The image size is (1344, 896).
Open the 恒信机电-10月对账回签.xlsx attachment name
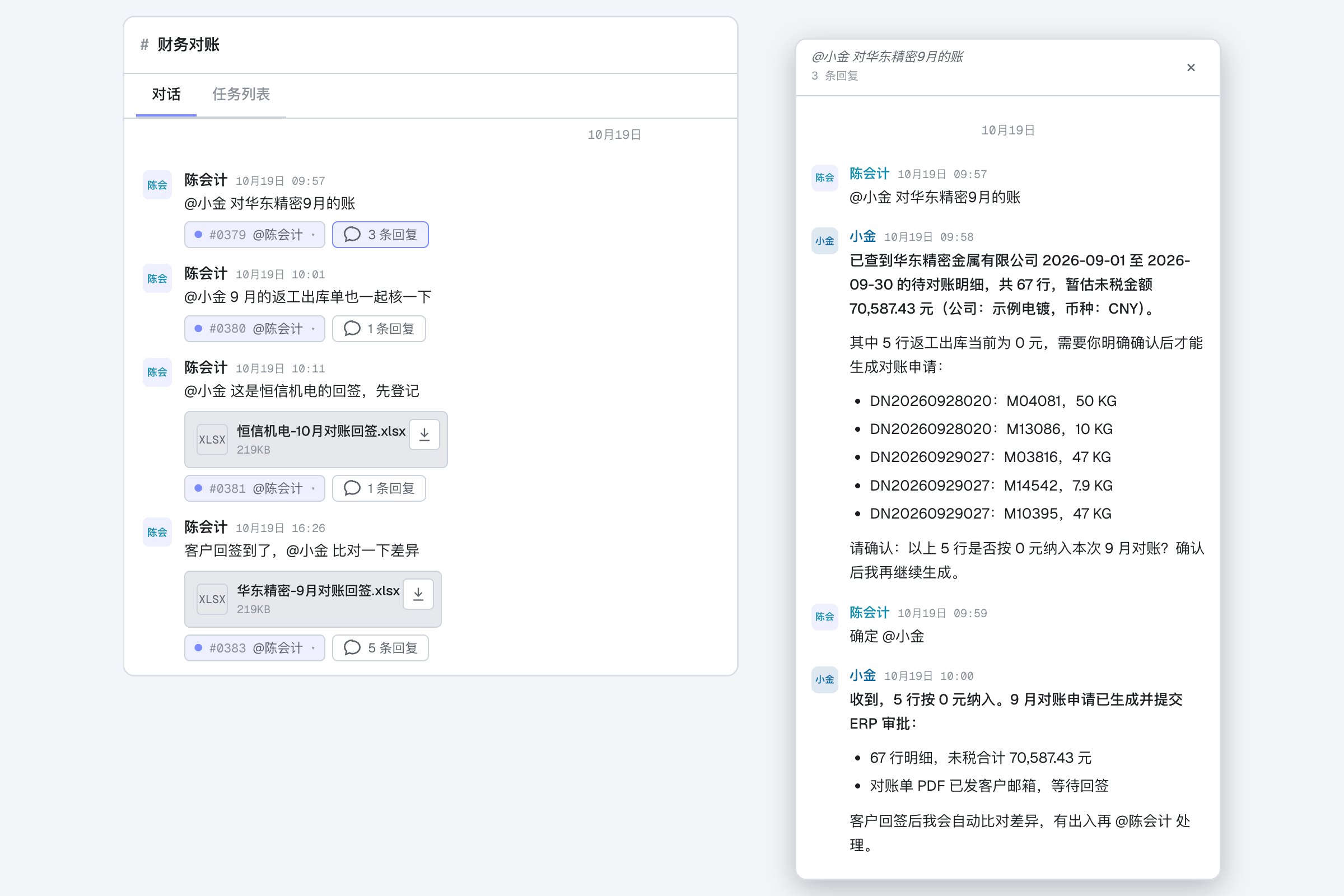point(321,431)
